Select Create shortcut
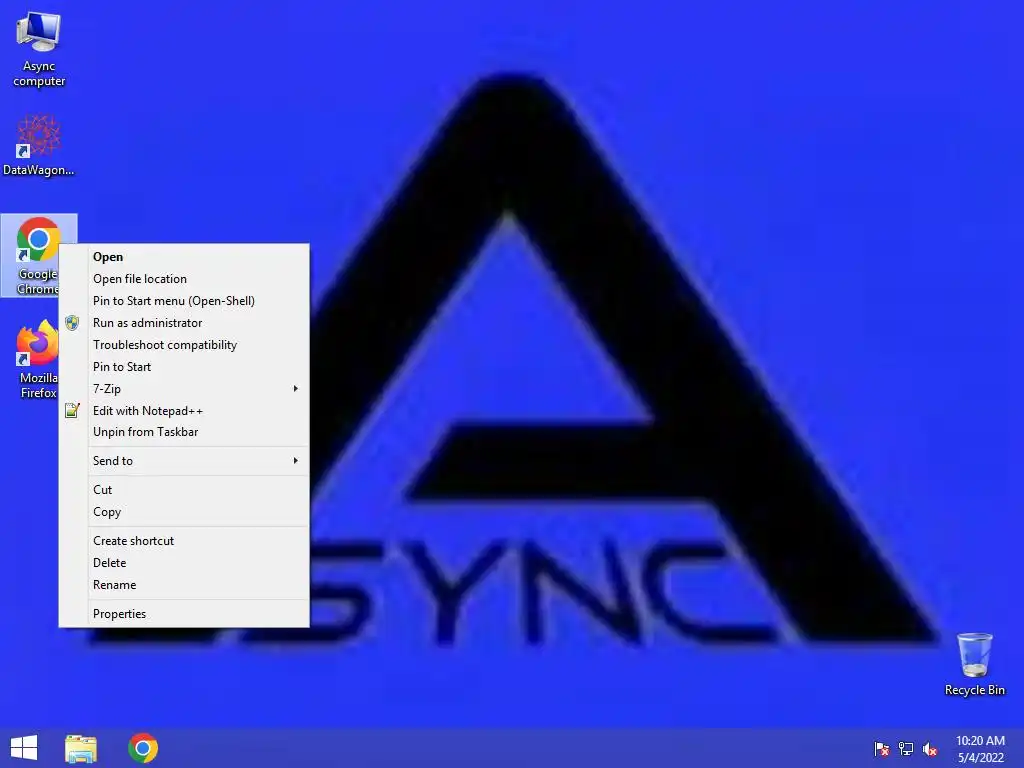Screen dimensions: 1024x768 (184, 541)
